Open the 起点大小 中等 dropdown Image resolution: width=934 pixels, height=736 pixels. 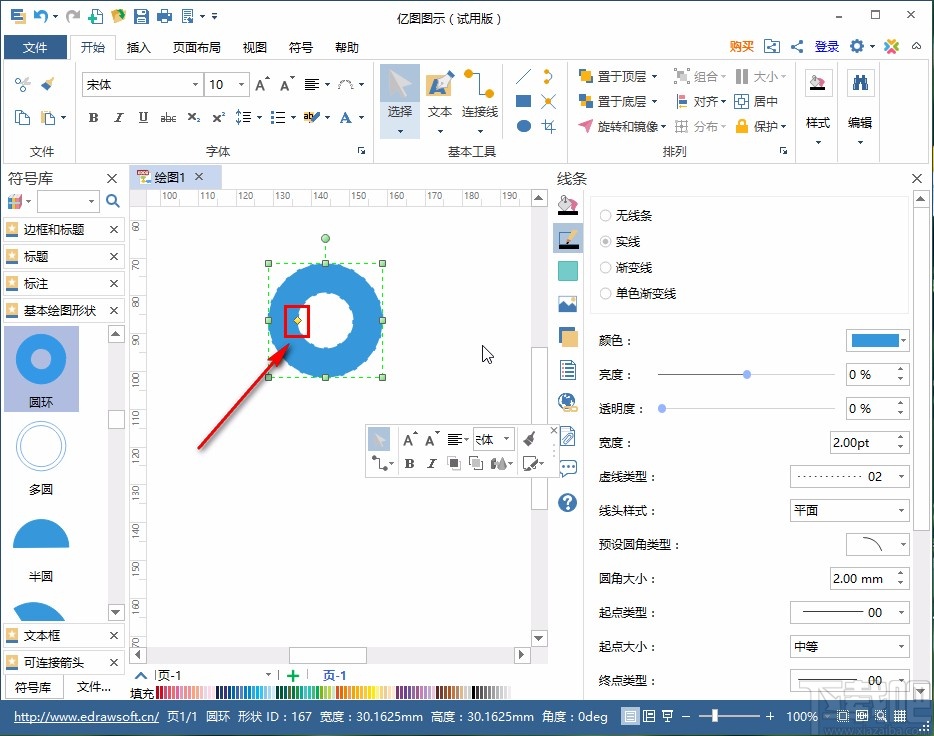click(849, 646)
